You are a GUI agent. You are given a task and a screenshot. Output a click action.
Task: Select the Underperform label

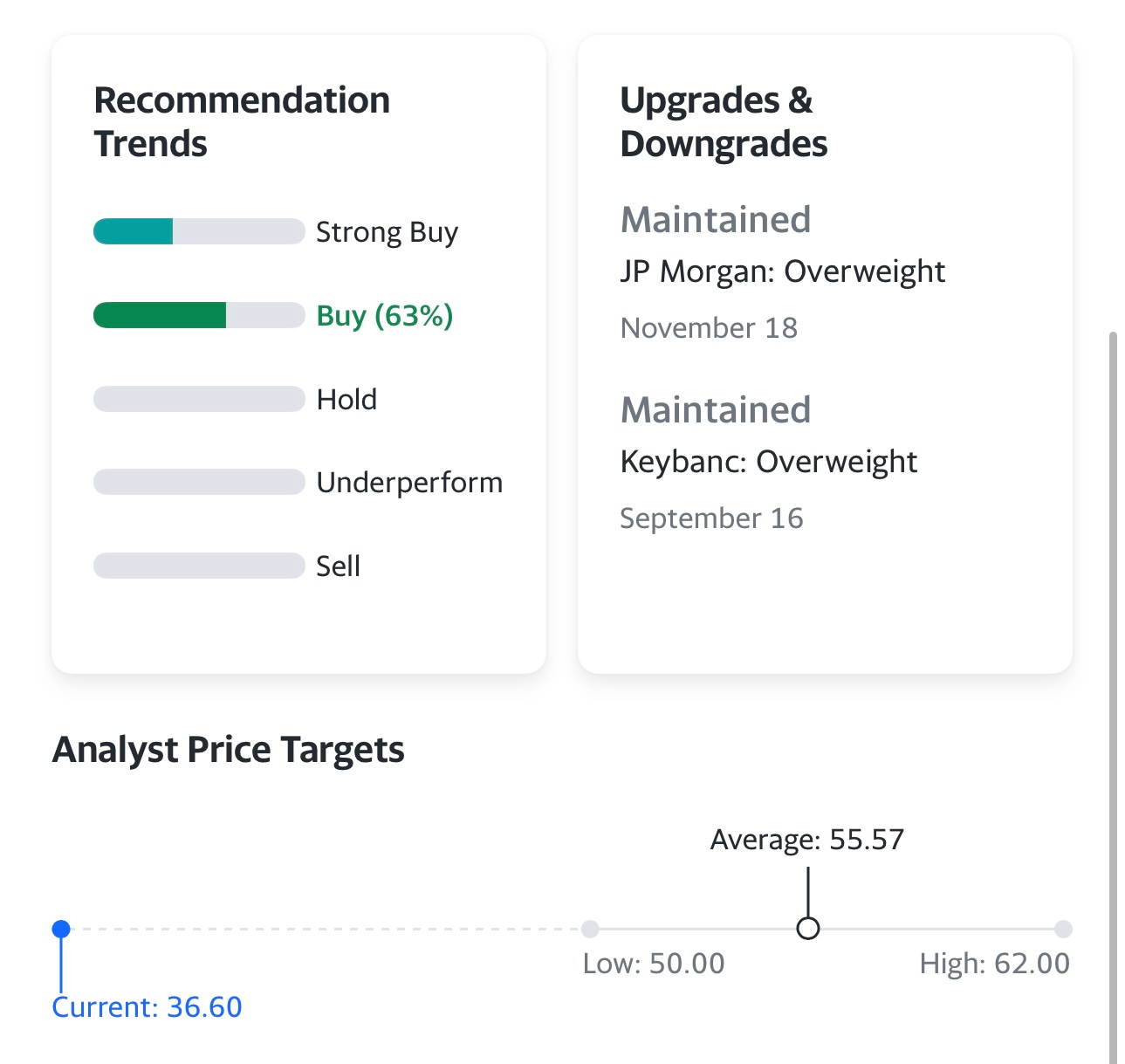point(409,483)
